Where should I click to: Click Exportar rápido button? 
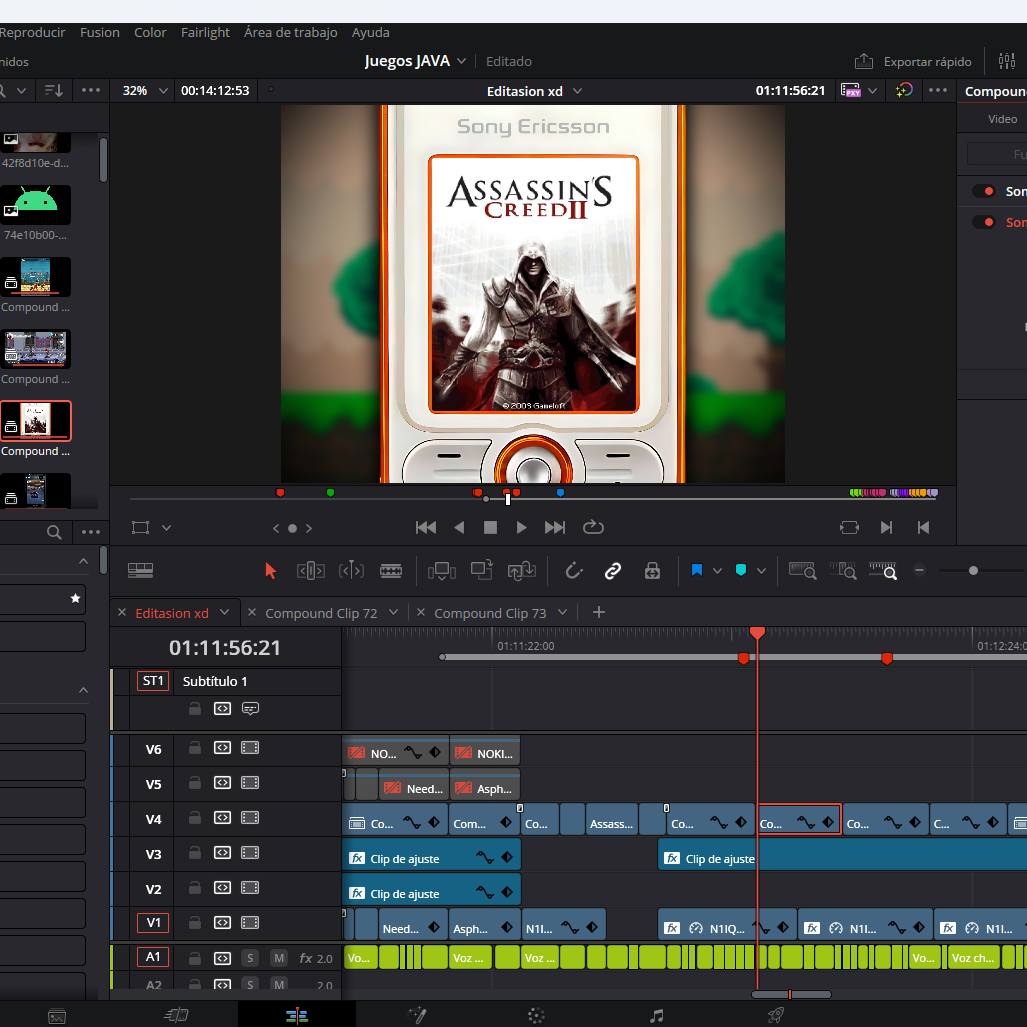click(913, 62)
